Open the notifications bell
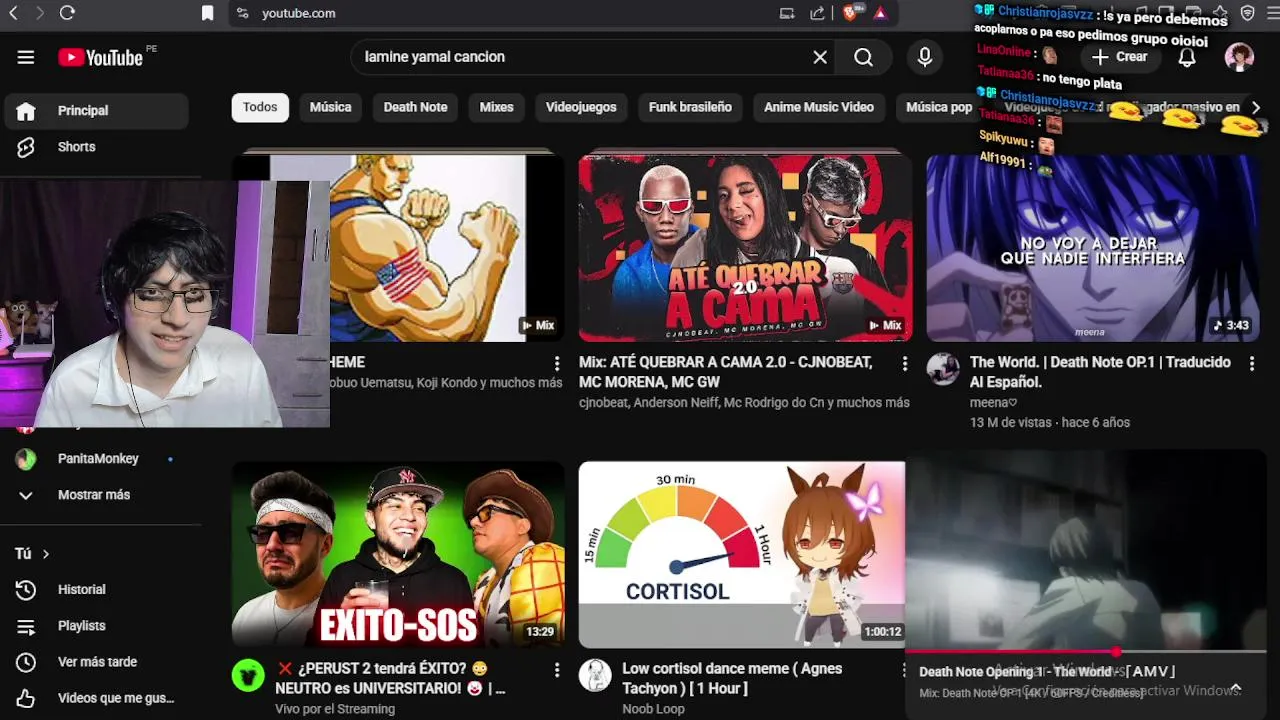 1187,57
